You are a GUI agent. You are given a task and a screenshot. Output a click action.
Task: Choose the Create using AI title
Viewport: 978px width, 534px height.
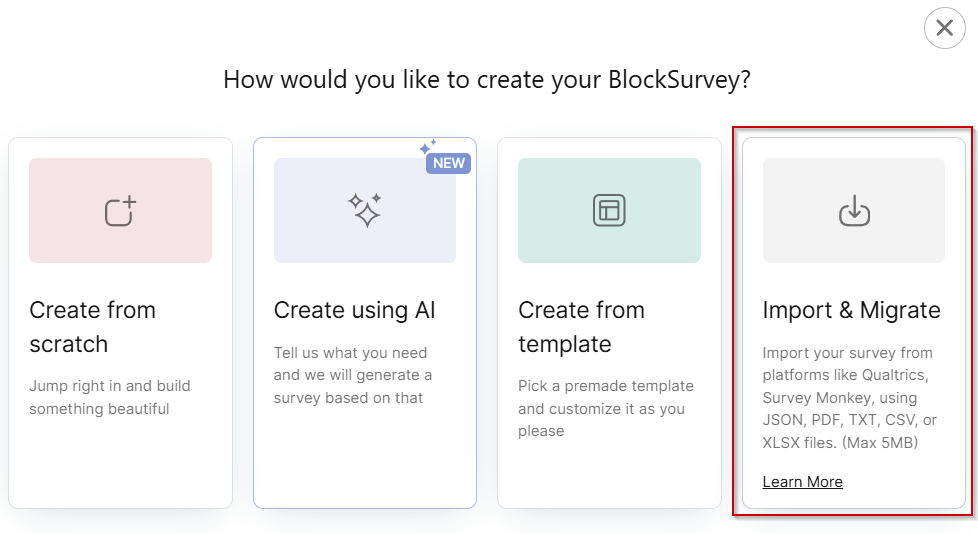coord(354,310)
